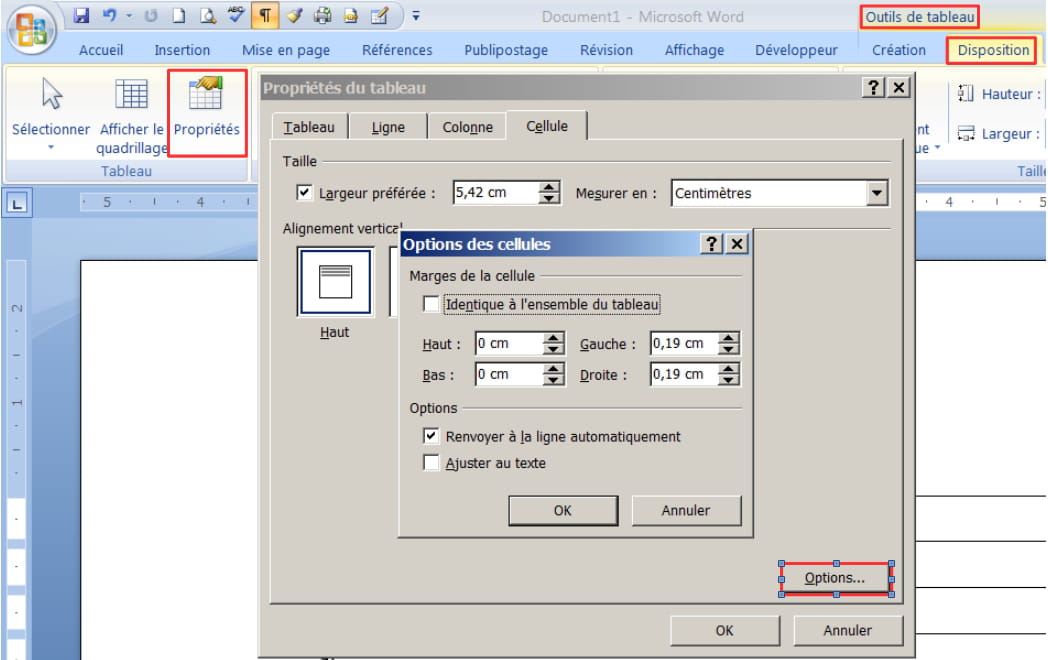Select the Disposition table tools tab
1048x660 pixels.
(x=993, y=50)
